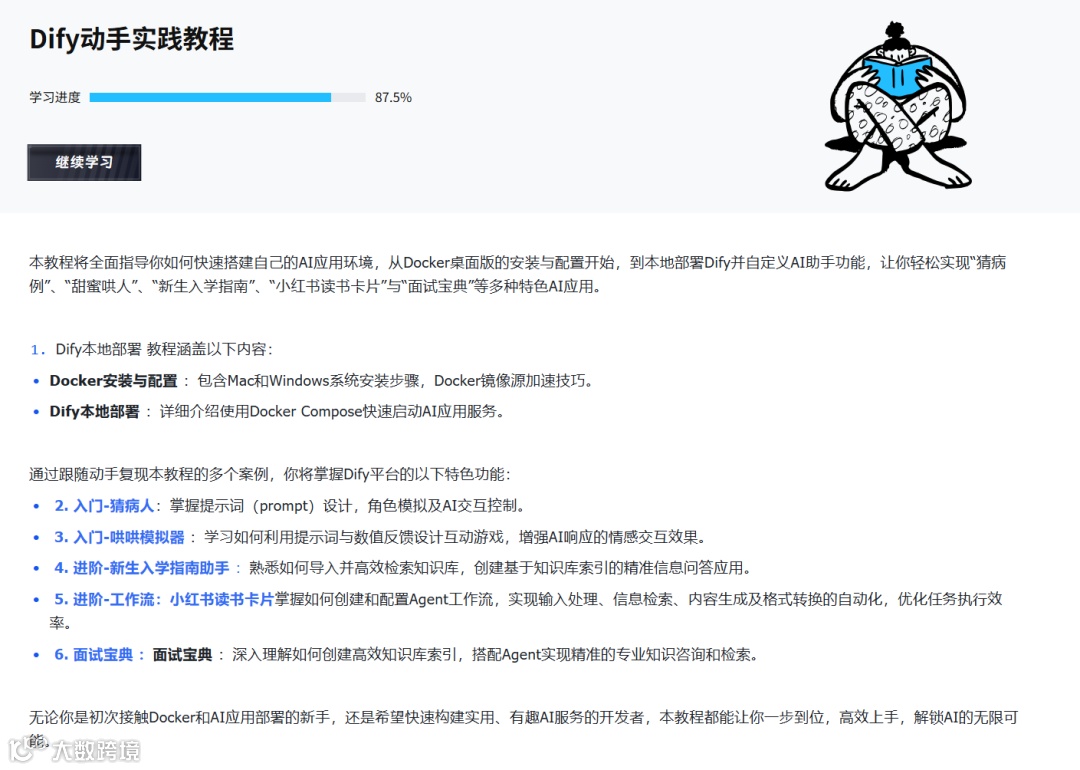1080x770 pixels.
Task: Click the paragraph starting 本教程将全面指导
Action: 518,274
